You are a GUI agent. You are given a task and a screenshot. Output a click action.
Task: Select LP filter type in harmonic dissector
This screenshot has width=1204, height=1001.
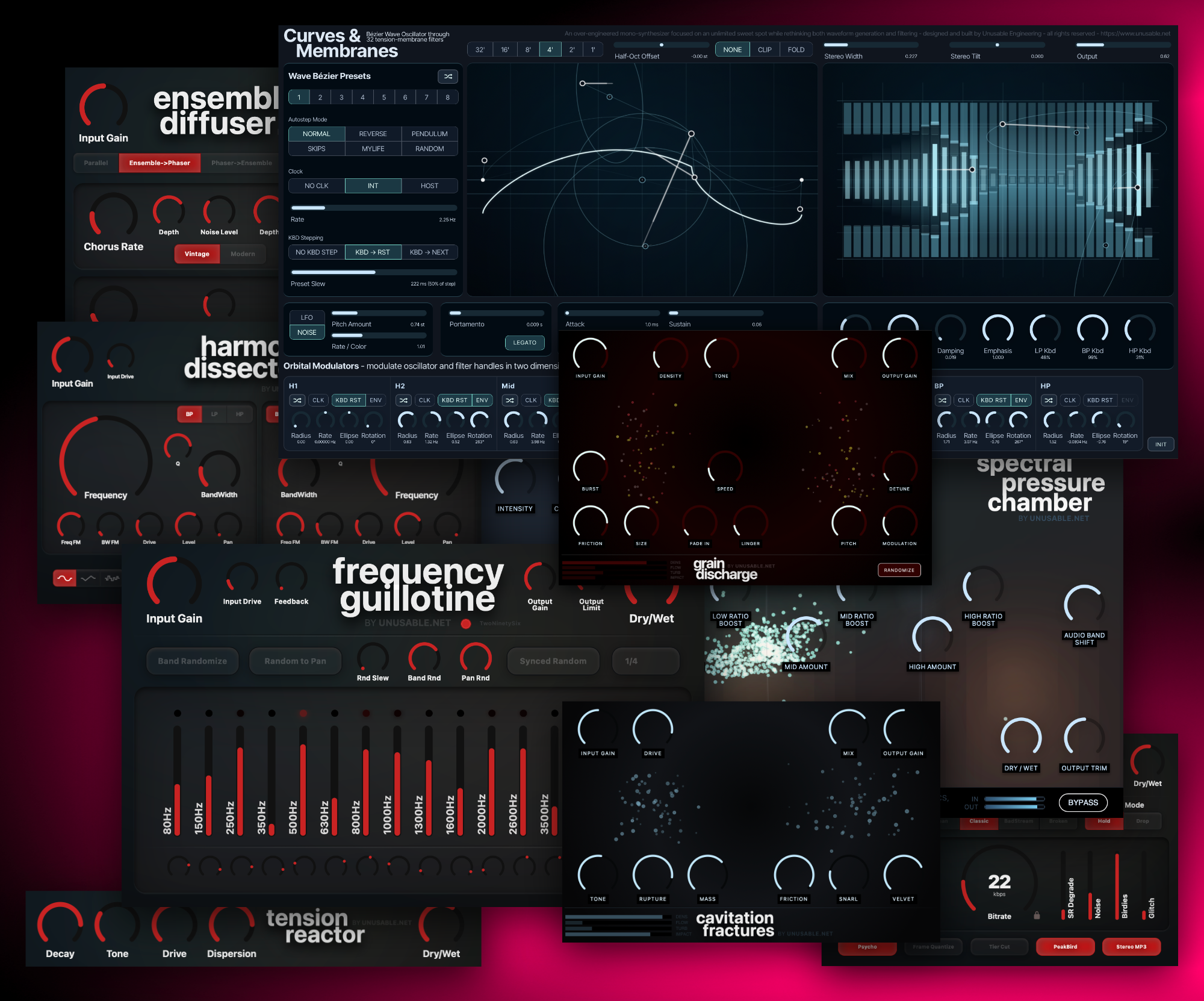(214, 414)
